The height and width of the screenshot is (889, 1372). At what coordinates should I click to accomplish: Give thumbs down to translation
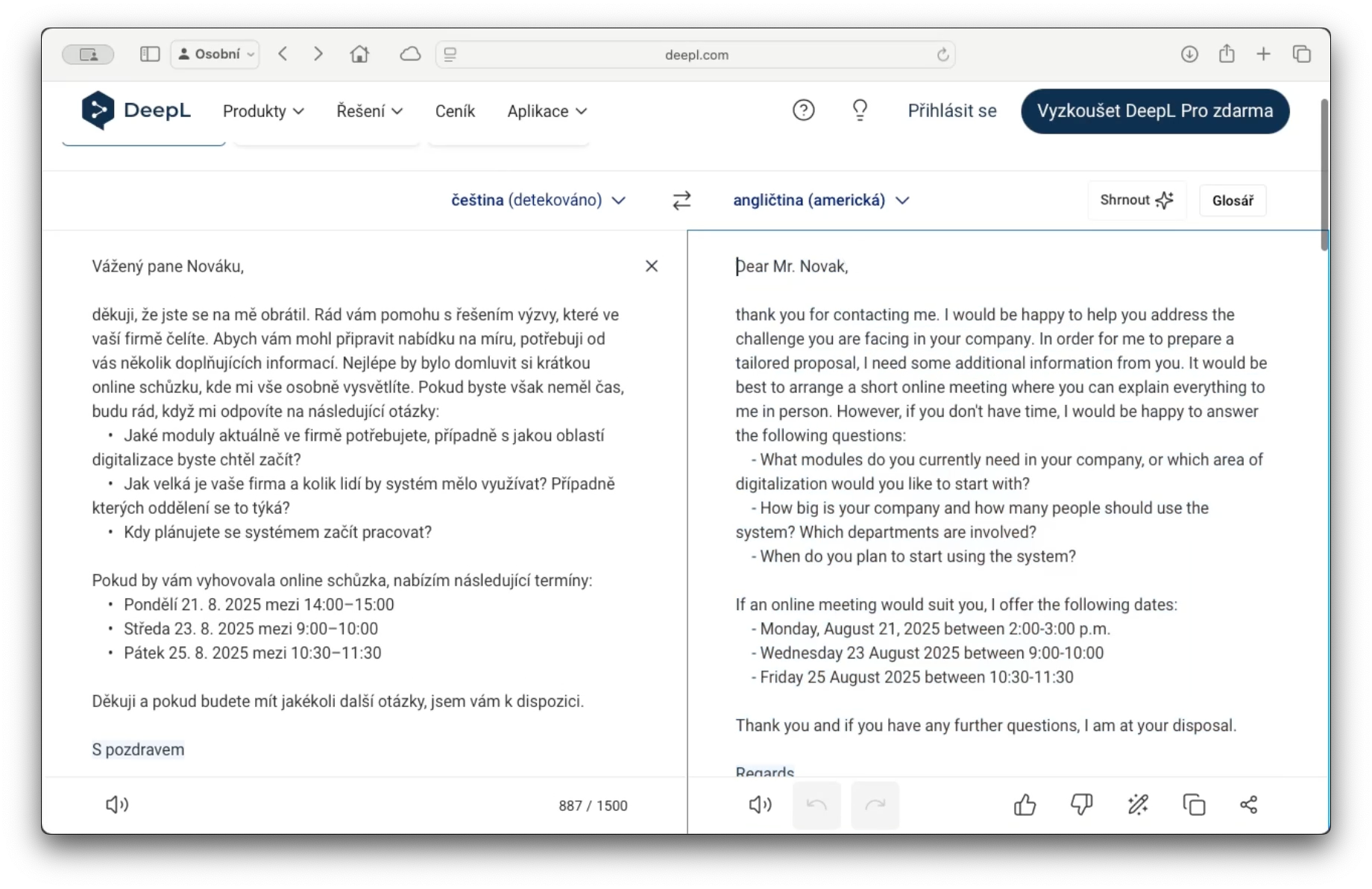(1082, 805)
